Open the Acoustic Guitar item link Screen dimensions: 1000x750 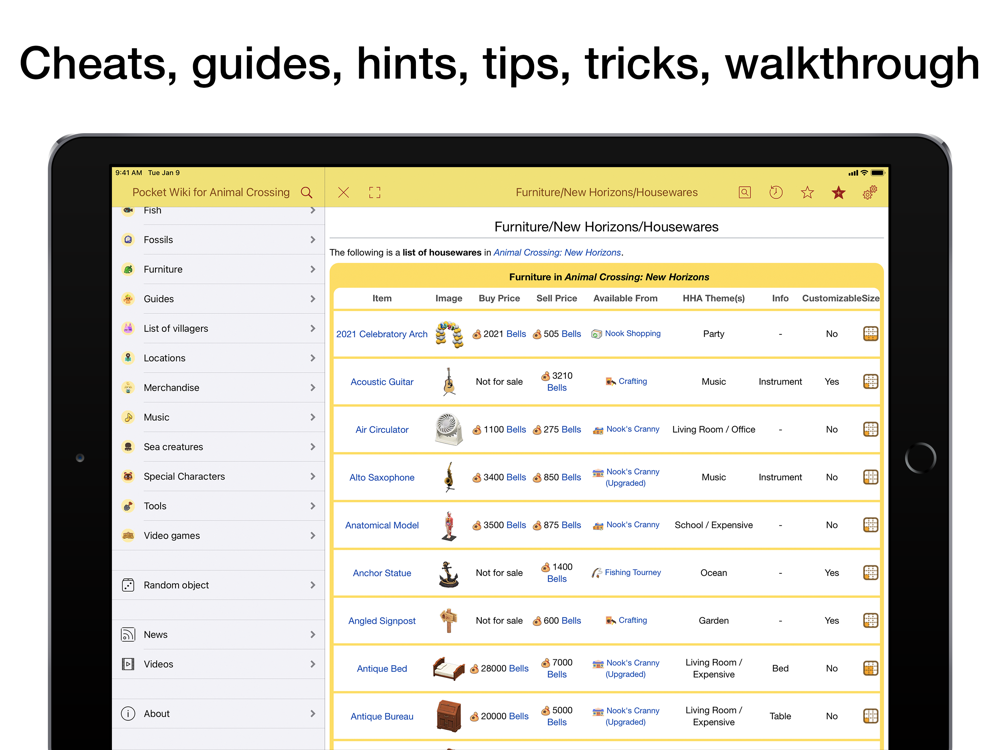click(382, 382)
